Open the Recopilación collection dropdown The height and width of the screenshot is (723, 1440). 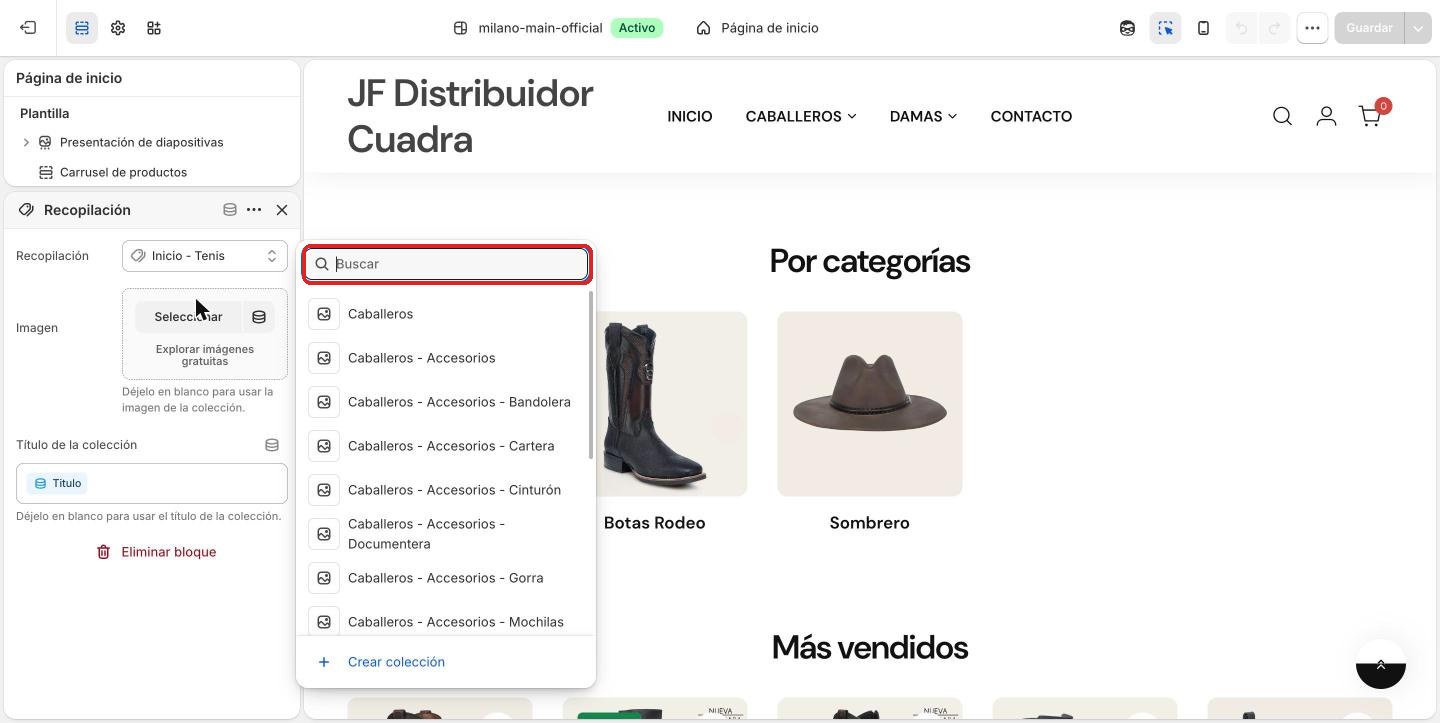point(205,256)
